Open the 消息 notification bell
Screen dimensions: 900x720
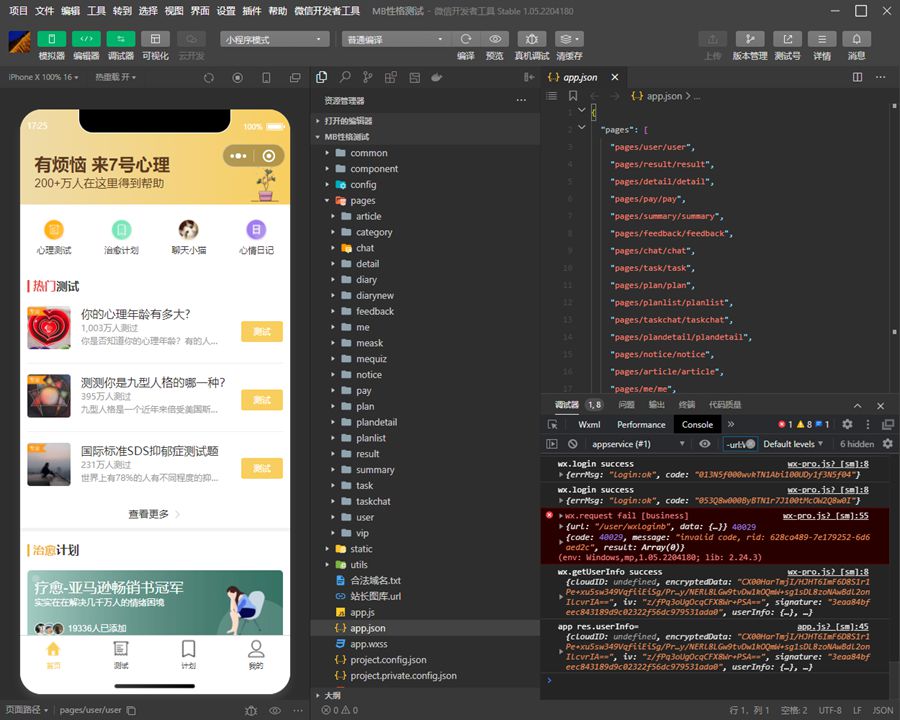coord(856,39)
